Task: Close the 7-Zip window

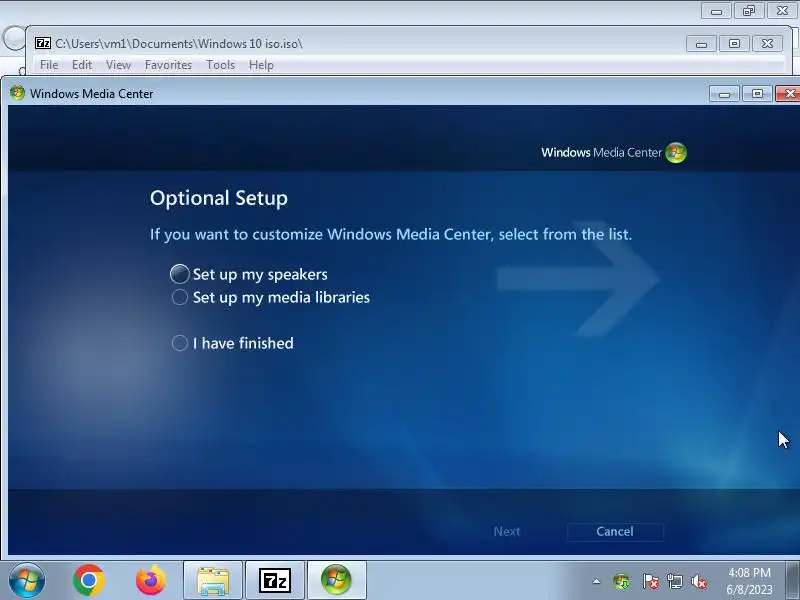Action: (x=767, y=44)
